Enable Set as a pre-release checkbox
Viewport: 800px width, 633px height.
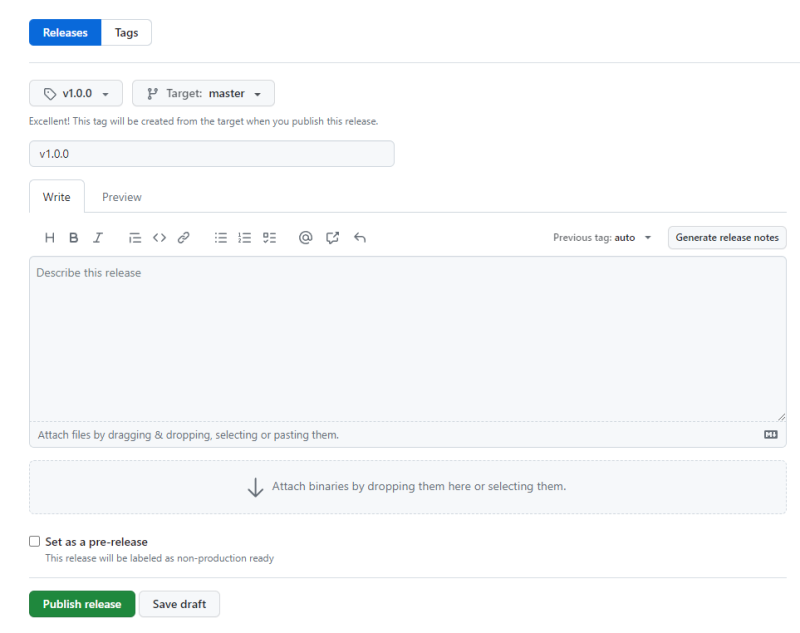tap(35, 541)
